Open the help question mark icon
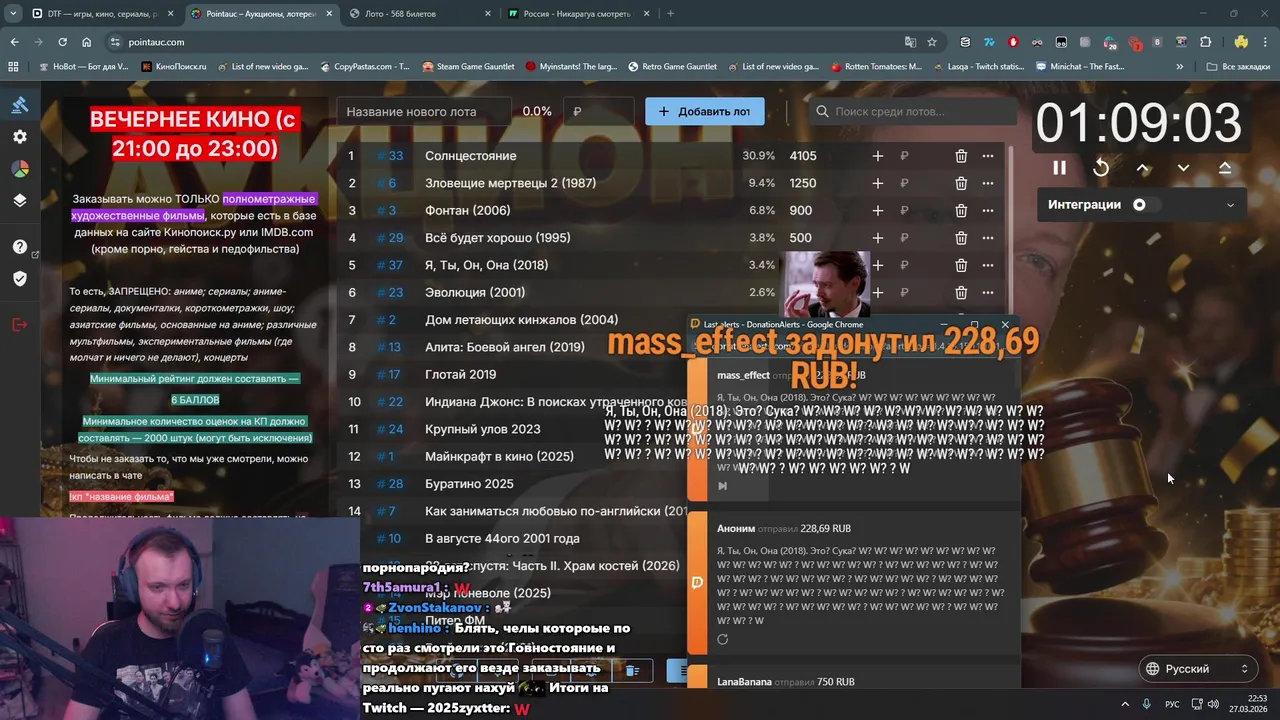 [x=20, y=247]
